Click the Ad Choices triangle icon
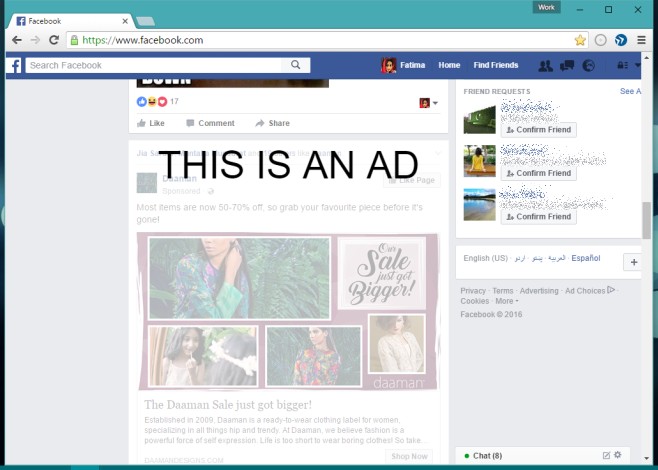This screenshot has height=470, width=658. (x=611, y=290)
